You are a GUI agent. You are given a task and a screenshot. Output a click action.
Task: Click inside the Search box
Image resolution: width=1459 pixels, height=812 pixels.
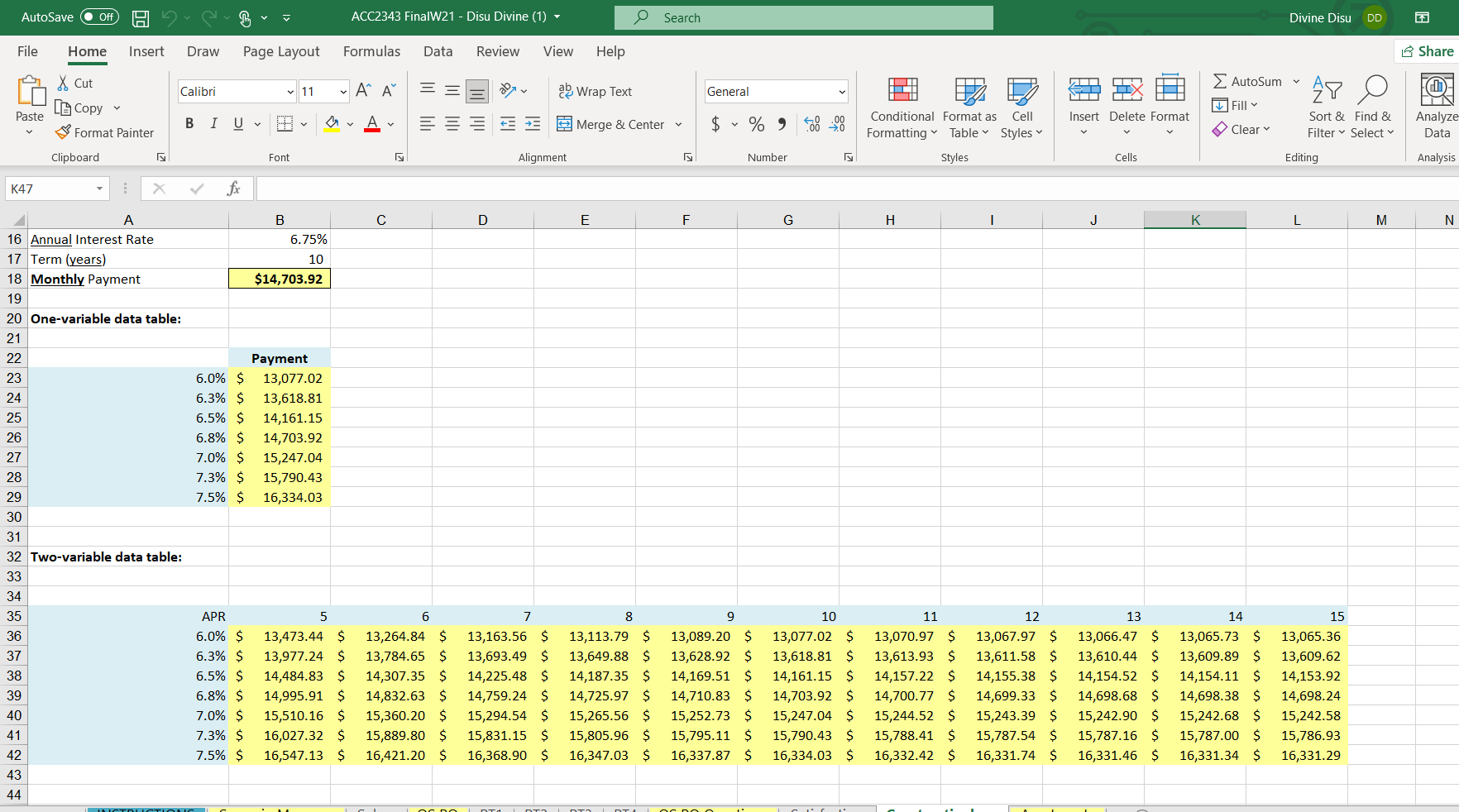point(803,17)
